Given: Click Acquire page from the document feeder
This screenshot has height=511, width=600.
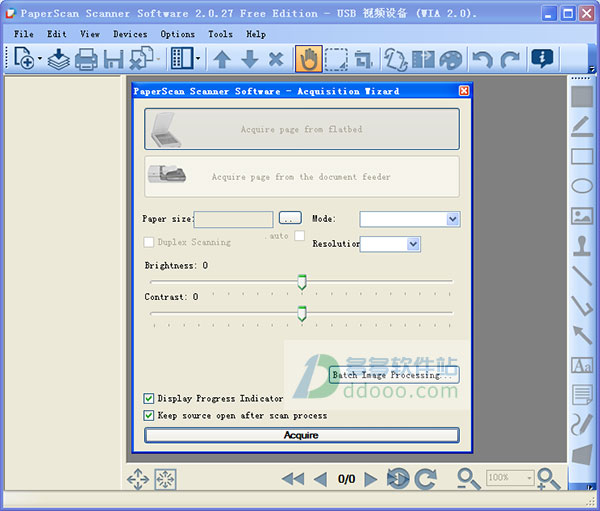Looking at the screenshot, I should pyautogui.click(x=302, y=176).
